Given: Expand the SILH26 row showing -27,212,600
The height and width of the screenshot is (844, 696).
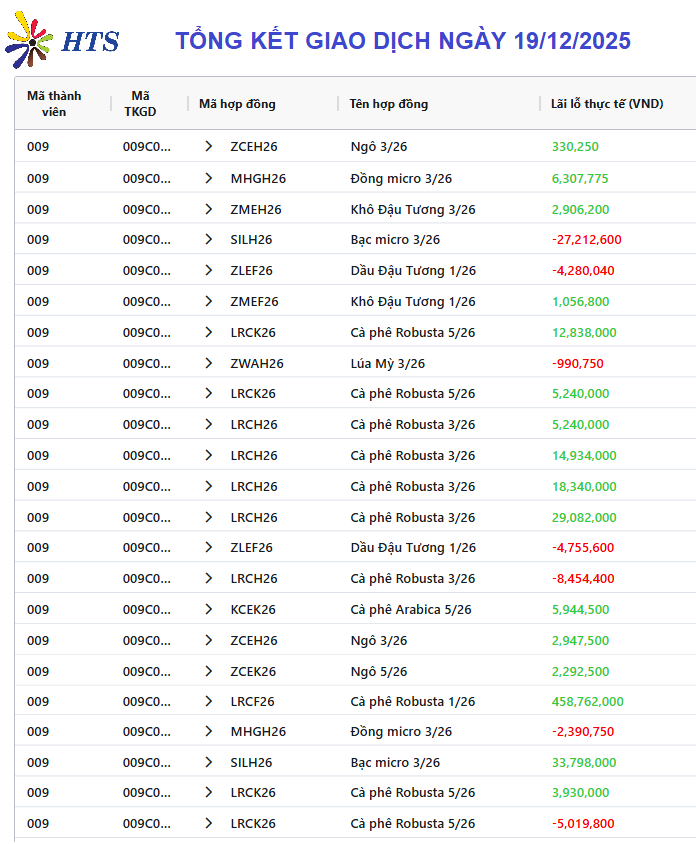Looking at the screenshot, I should [x=209, y=239].
